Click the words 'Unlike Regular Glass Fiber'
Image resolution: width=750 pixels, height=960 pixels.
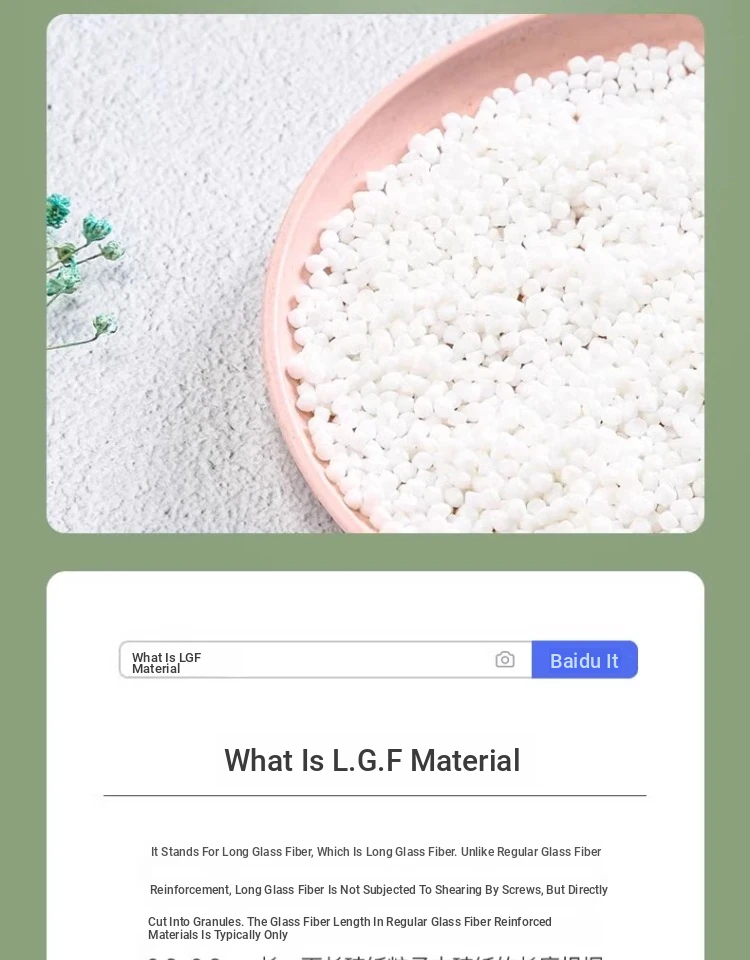(531, 852)
